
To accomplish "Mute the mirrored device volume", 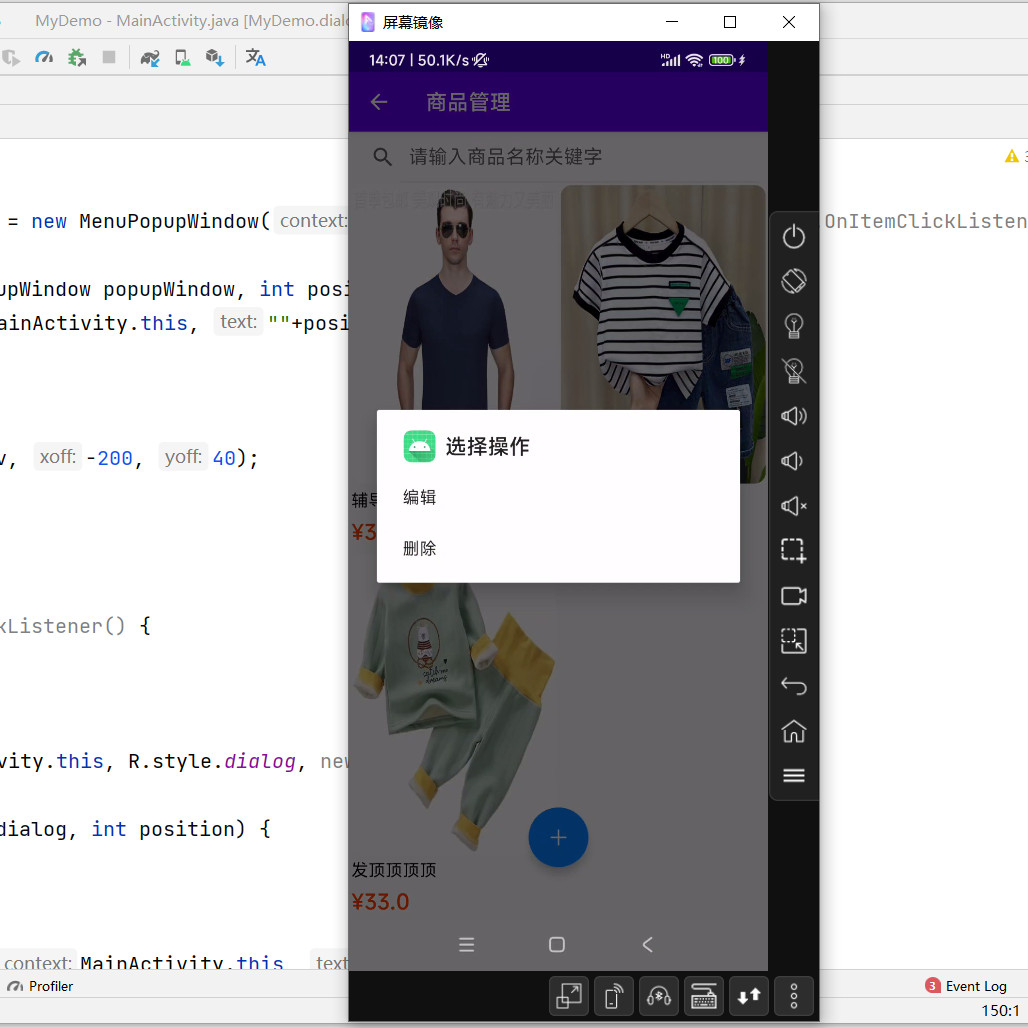I will (794, 506).
